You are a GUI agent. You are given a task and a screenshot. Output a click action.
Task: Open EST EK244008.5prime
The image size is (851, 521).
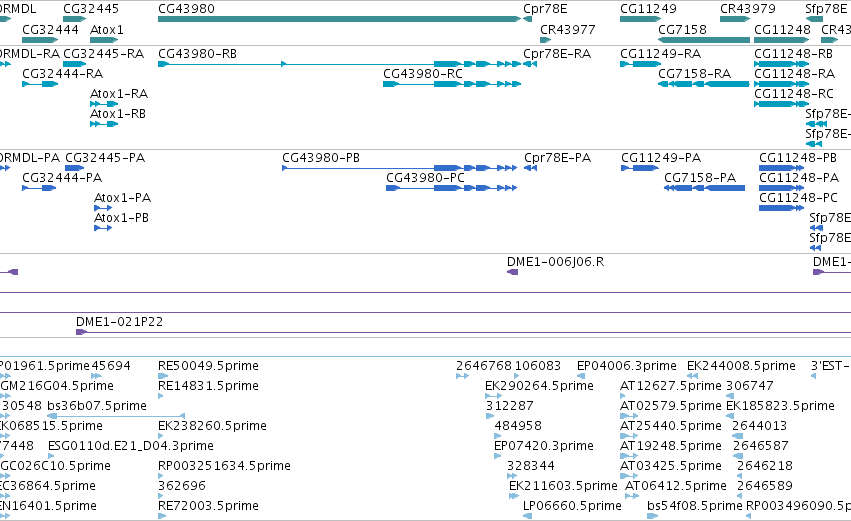(741, 366)
